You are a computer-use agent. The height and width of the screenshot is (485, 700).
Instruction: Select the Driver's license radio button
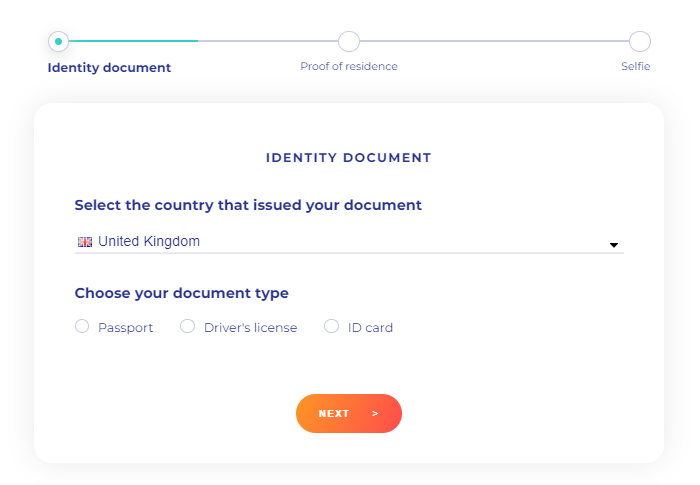(188, 326)
